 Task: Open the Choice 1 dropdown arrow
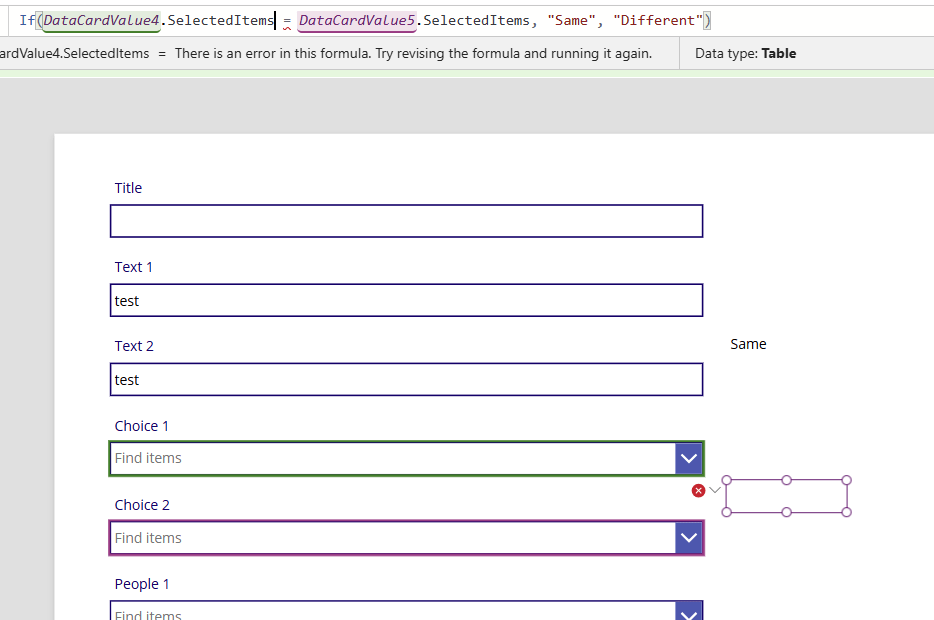click(x=689, y=459)
